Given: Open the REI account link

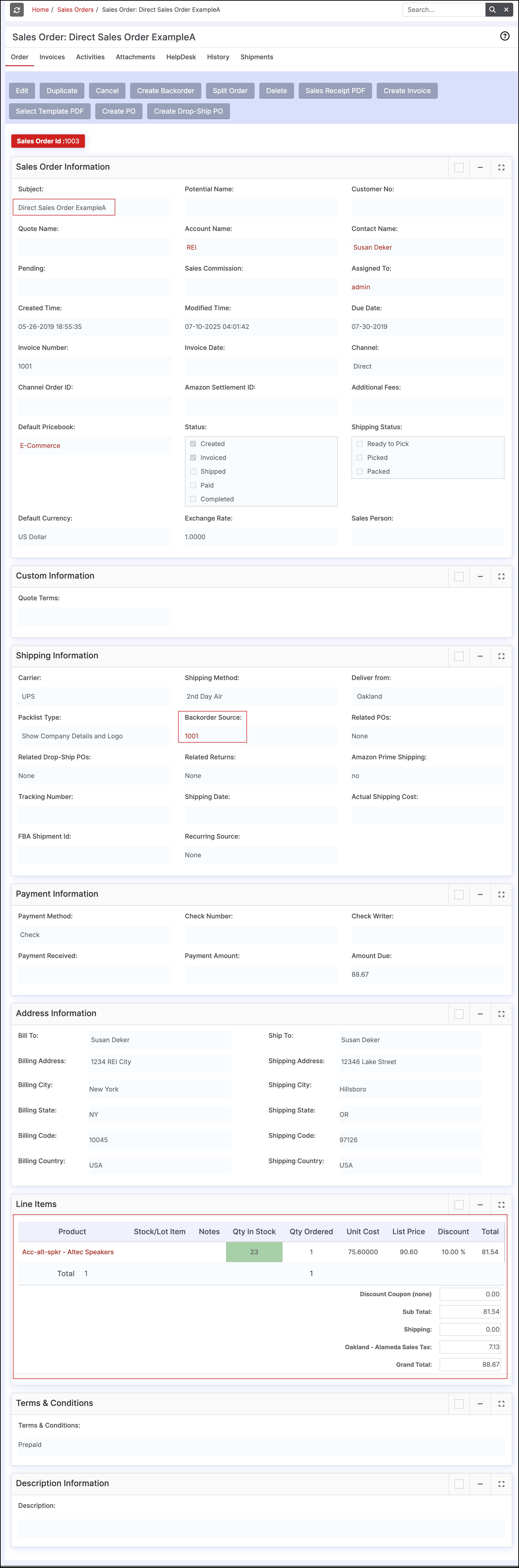Looking at the screenshot, I should pos(191,248).
